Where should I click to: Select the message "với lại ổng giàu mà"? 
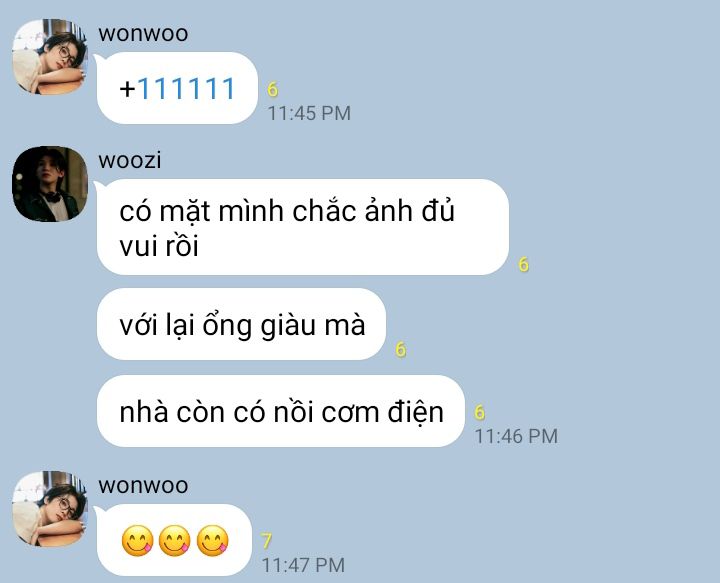click(241, 324)
